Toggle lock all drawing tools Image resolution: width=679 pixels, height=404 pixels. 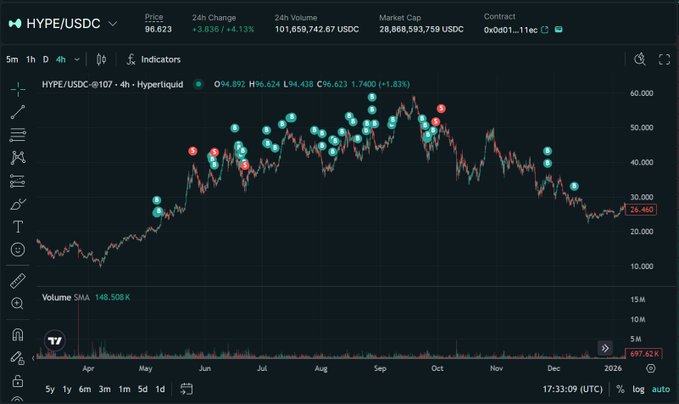[x=18, y=381]
